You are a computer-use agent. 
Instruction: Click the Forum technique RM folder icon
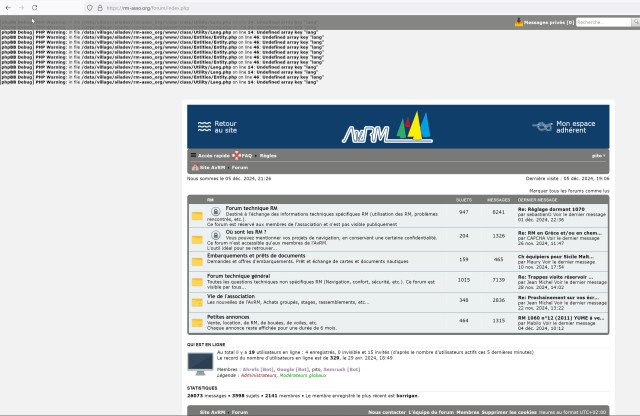(198, 215)
